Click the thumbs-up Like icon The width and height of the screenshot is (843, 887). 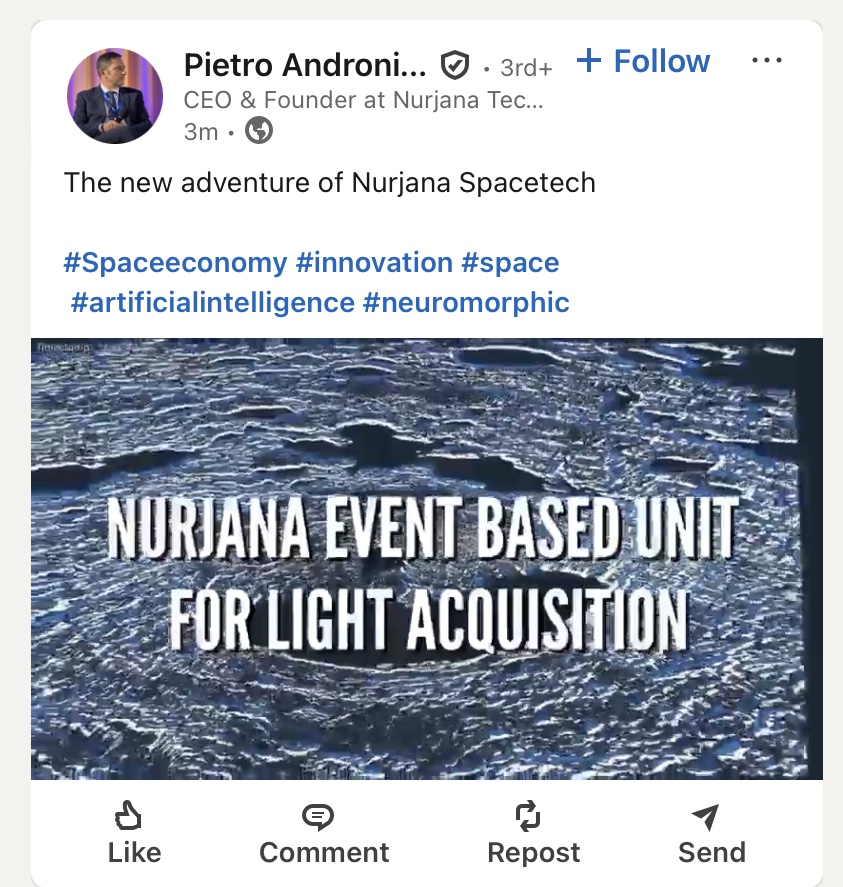(128, 817)
